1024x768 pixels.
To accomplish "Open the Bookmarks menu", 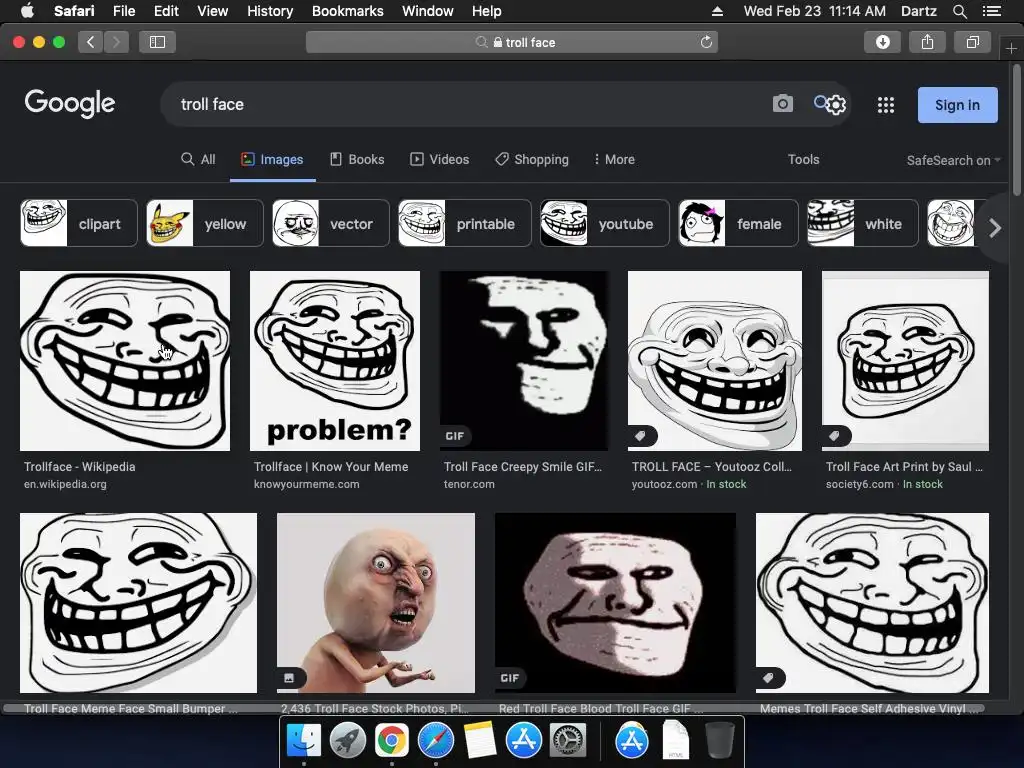I will [x=347, y=11].
